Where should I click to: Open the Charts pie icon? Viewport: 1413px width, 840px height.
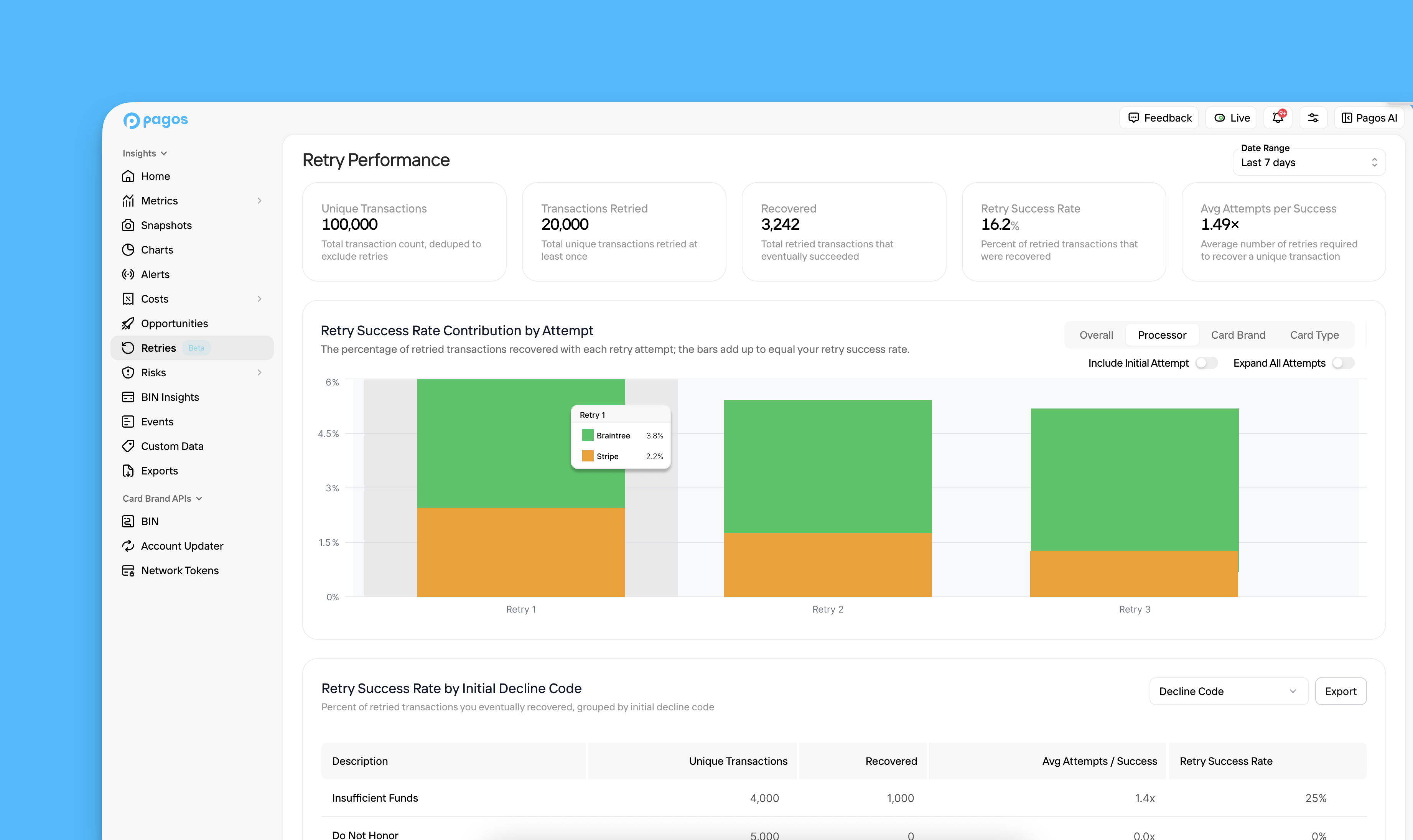point(128,250)
